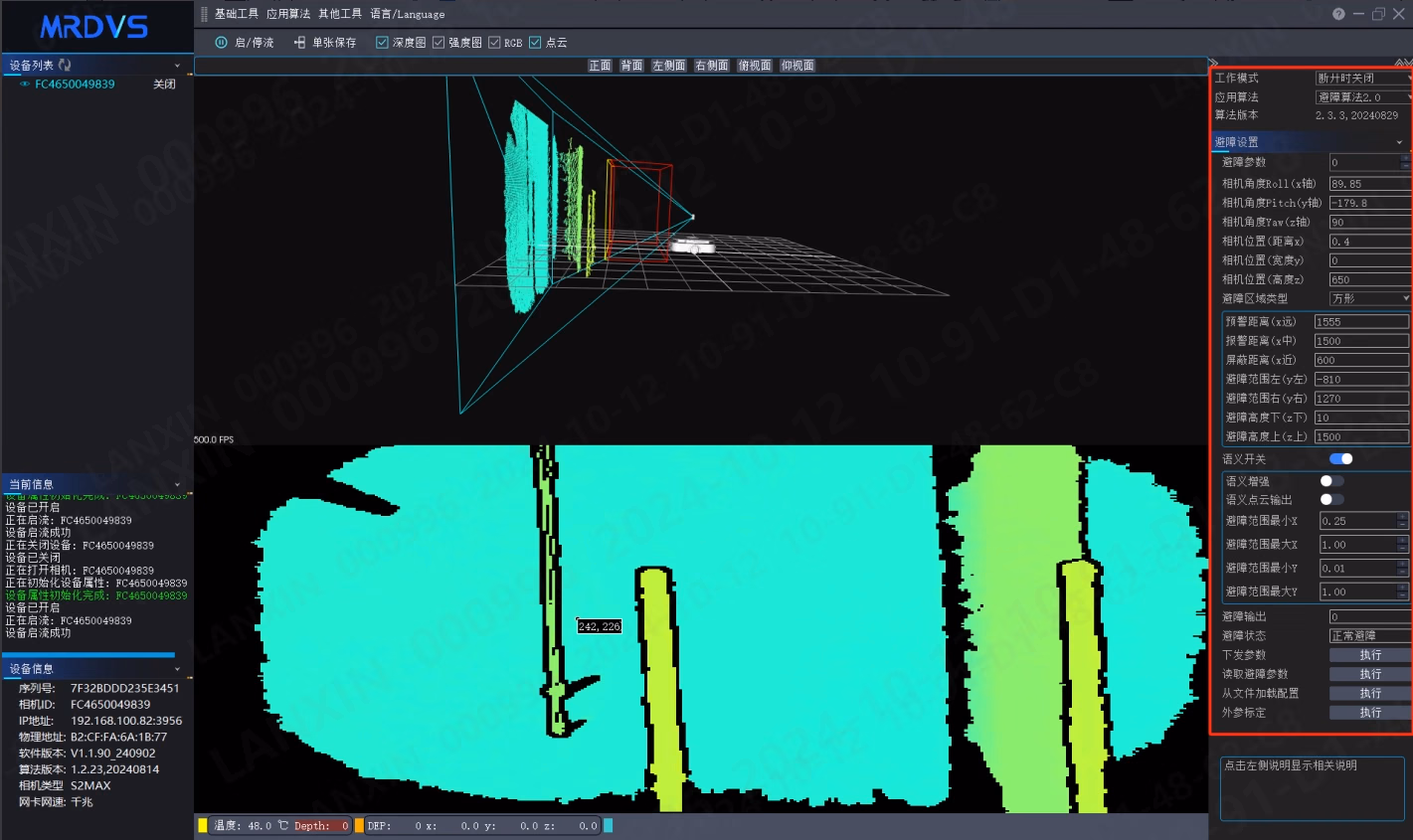This screenshot has height=840, width=1413.
Task: Switch to the 右侧面 right view
Action: point(712,66)
